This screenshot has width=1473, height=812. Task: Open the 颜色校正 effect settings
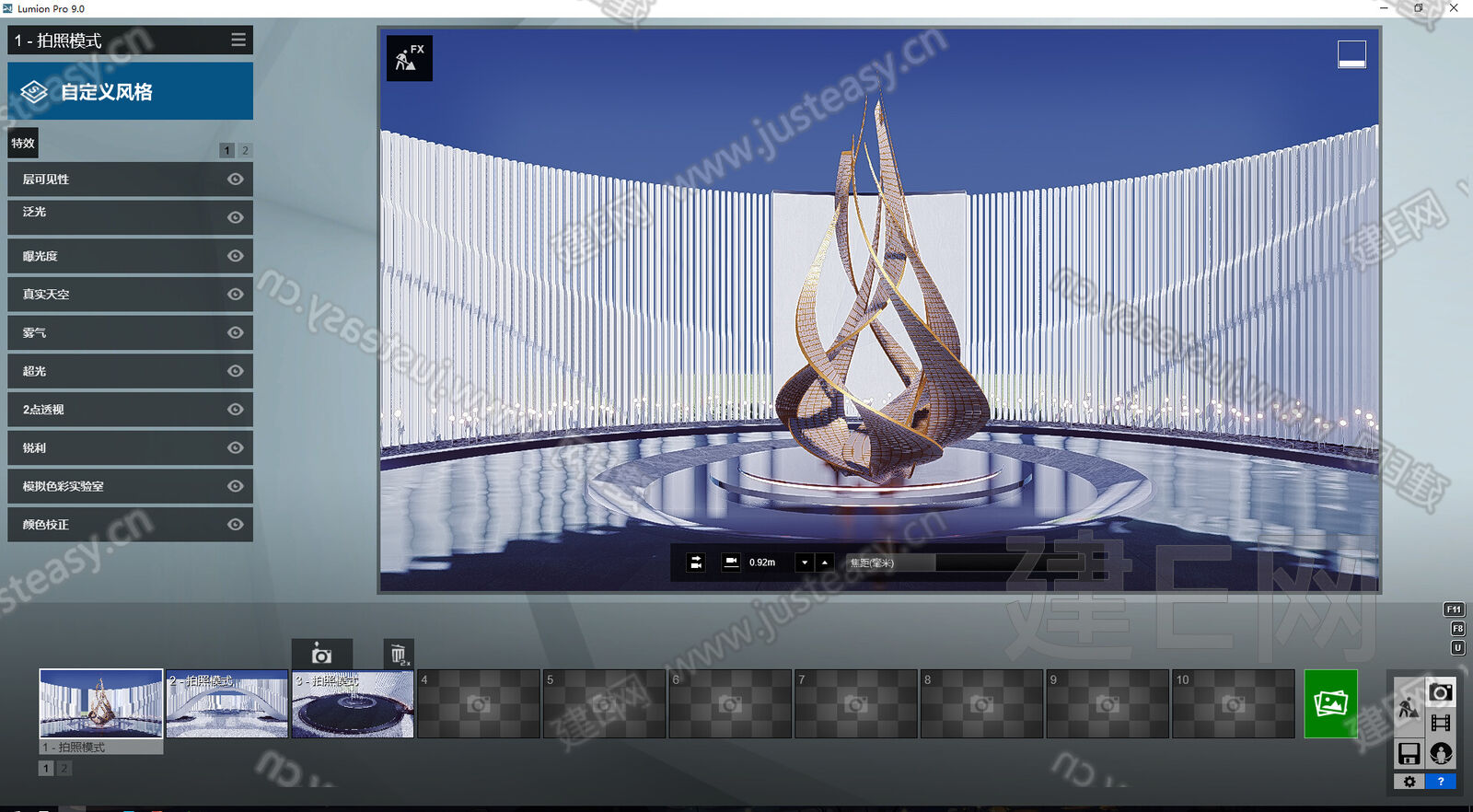(x=130, y=525)
